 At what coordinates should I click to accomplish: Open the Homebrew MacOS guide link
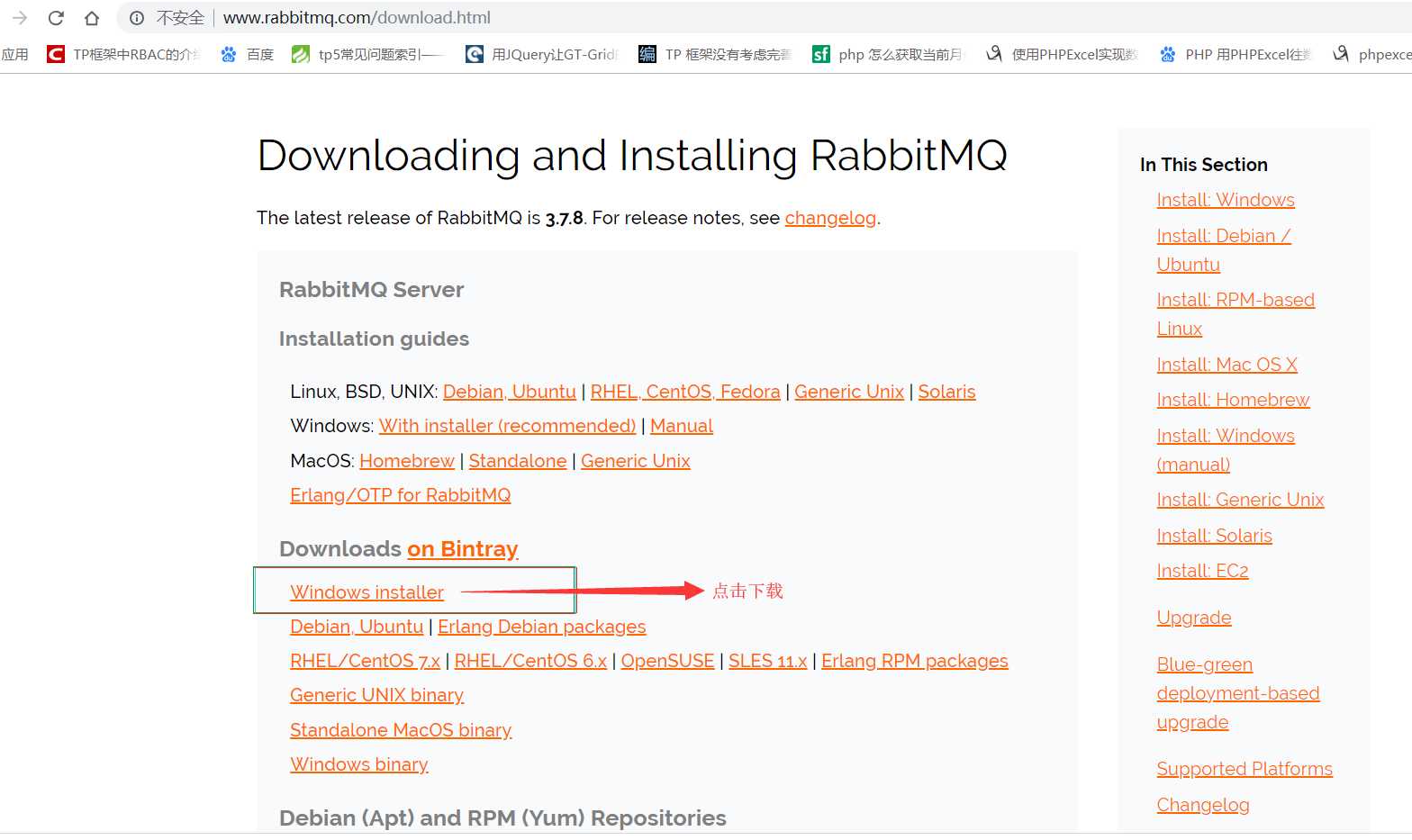point(407,461)
